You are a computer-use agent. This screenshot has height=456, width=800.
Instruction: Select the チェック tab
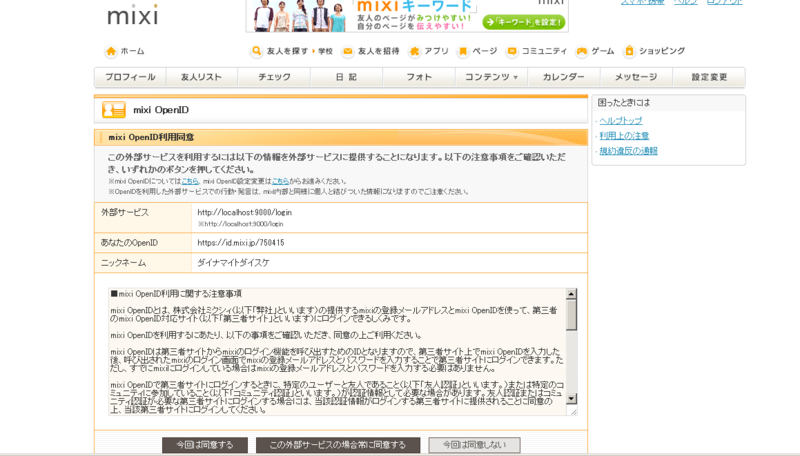[274, 77]
